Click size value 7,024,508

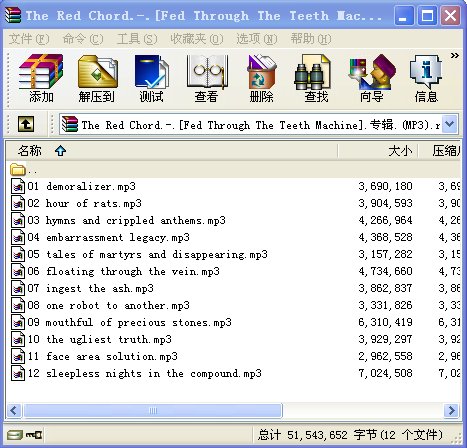click(x=385, y=373)
